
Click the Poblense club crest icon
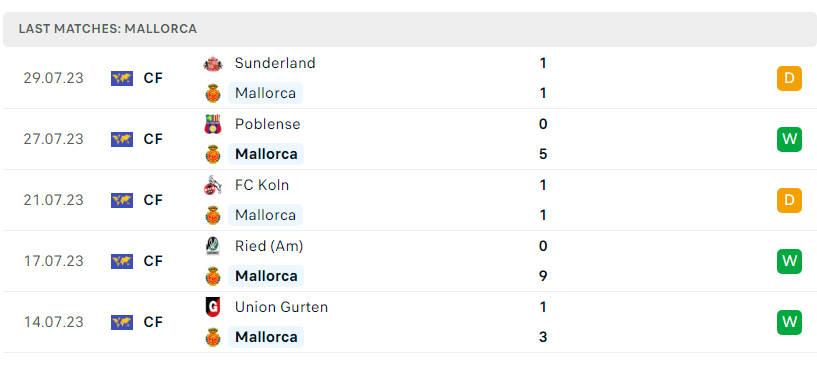coord(213,124)
